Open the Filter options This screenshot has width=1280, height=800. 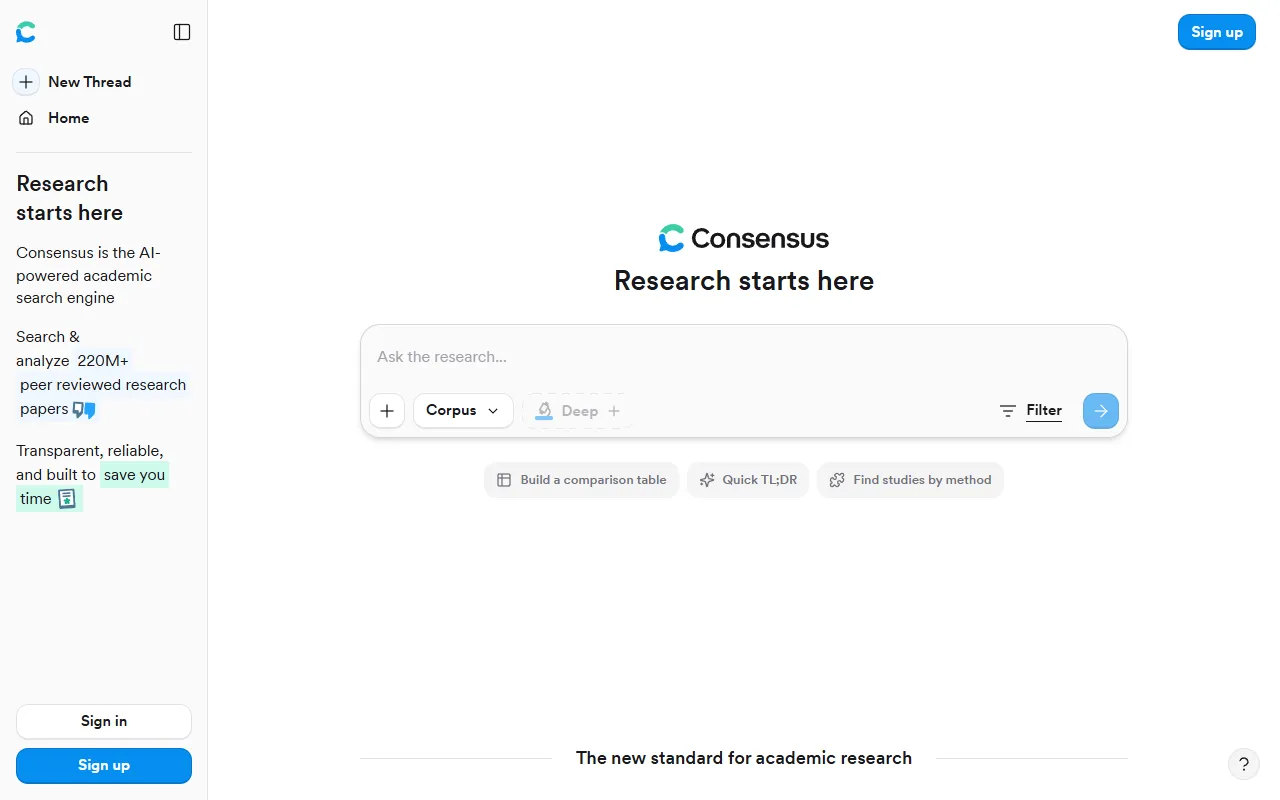(1031, 410)
